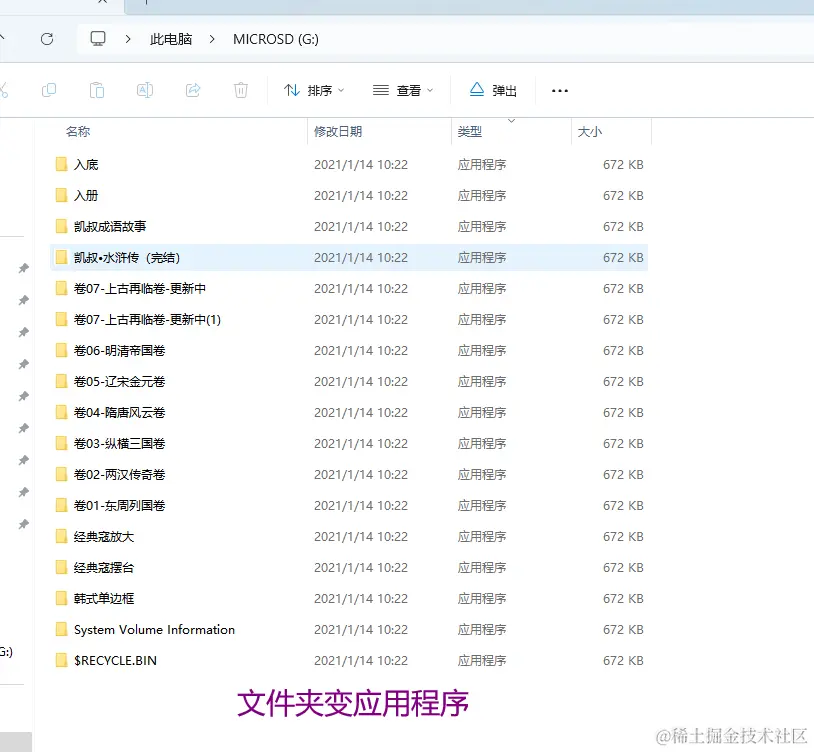Select the 卷04-隋唐风云卷 folder icon
The height and width of the screenshot is (752, 814).
coord(61,413)
